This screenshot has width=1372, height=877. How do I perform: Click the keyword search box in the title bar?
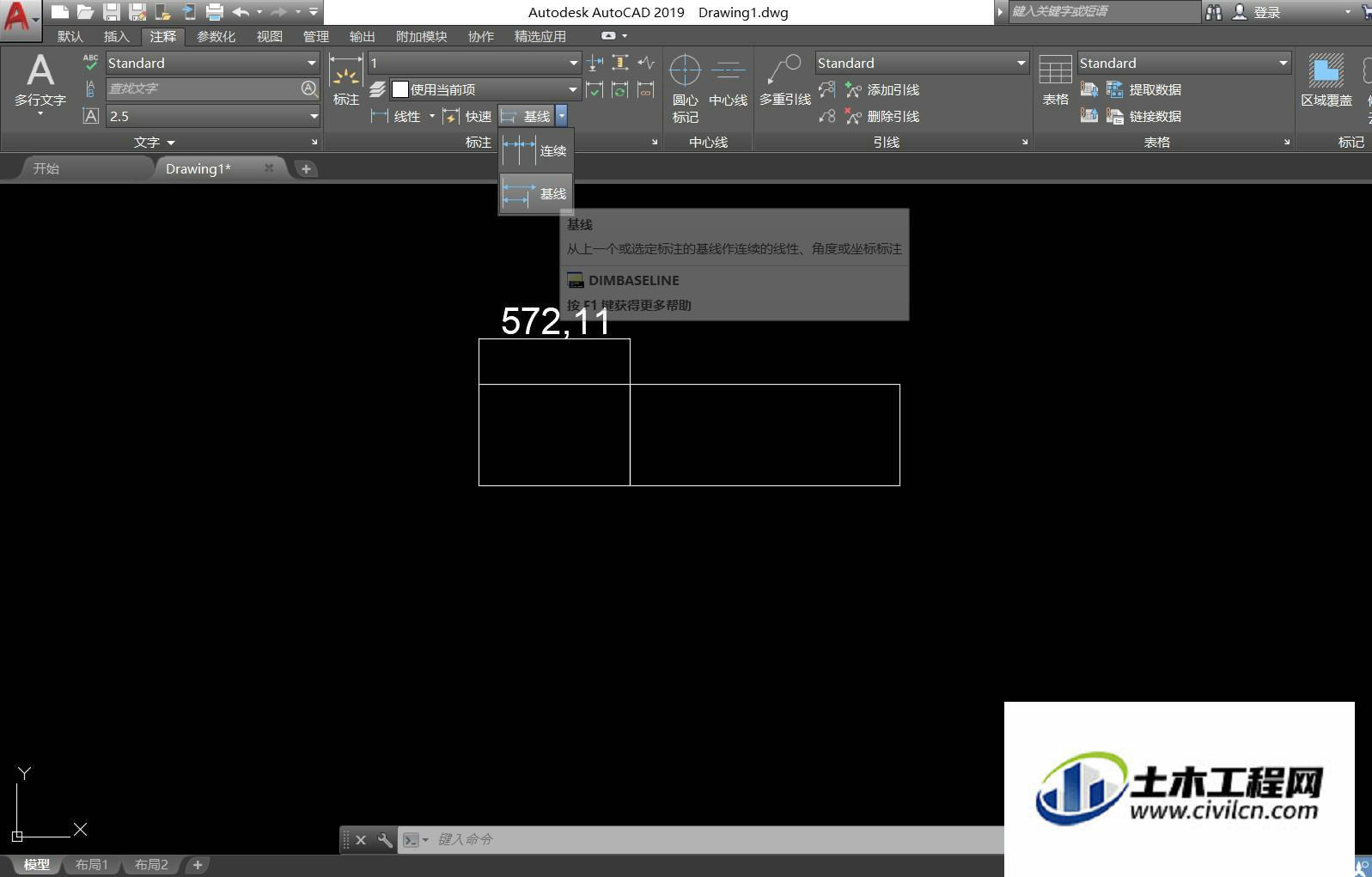click(x=1104, y=11)
